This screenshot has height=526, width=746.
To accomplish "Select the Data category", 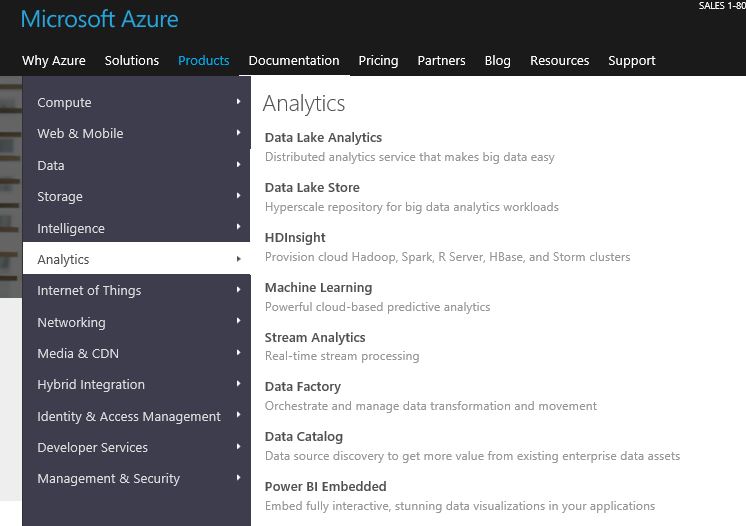I will [51, 165].
